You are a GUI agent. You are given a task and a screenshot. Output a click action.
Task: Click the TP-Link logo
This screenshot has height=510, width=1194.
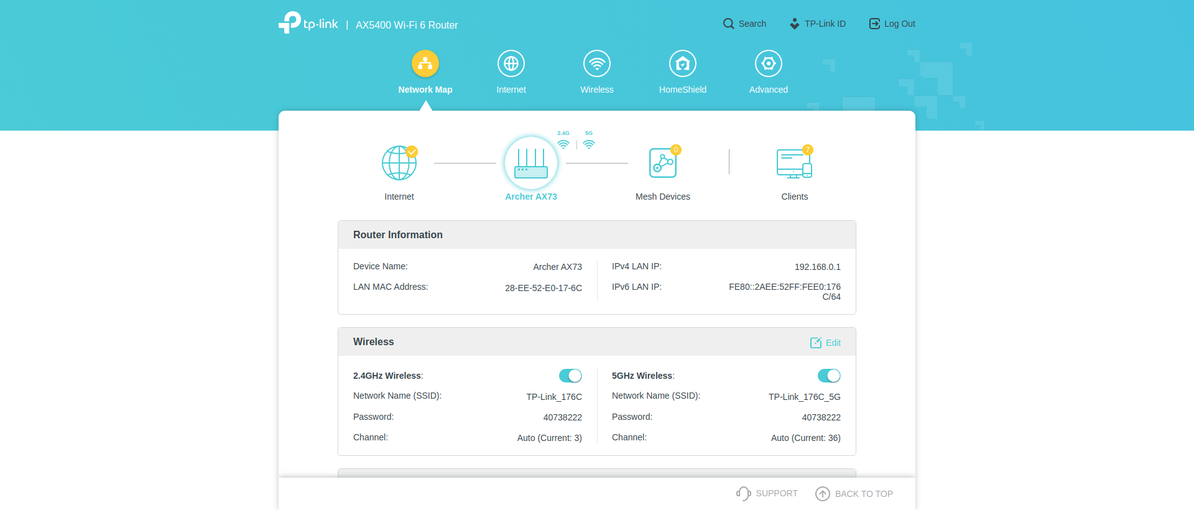308,23
